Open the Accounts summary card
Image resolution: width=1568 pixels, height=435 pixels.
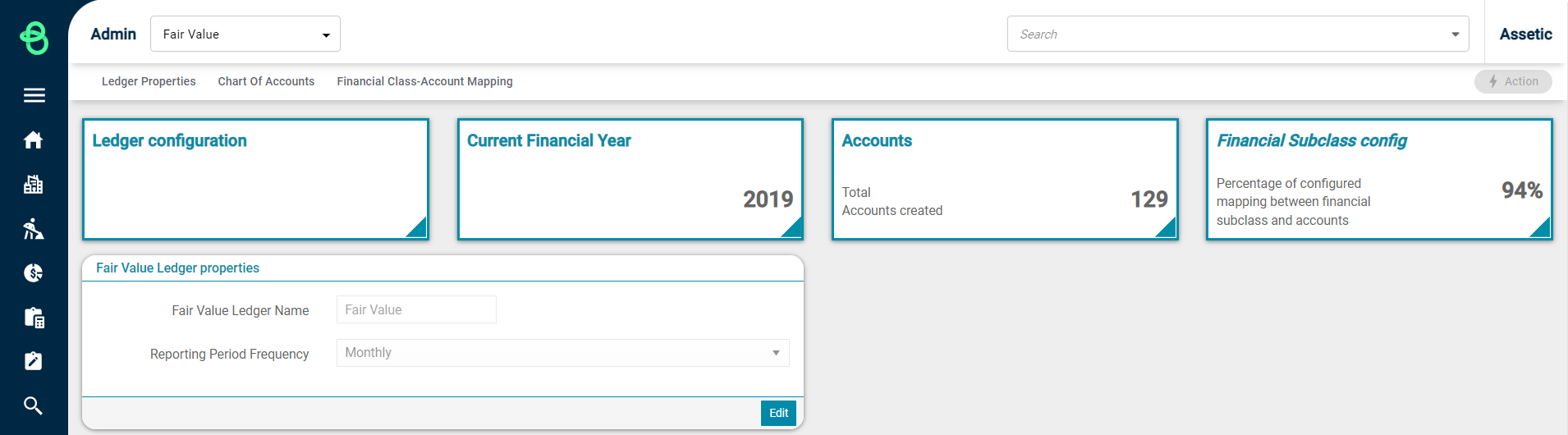pyautogui.click(x=1005, y=179)
